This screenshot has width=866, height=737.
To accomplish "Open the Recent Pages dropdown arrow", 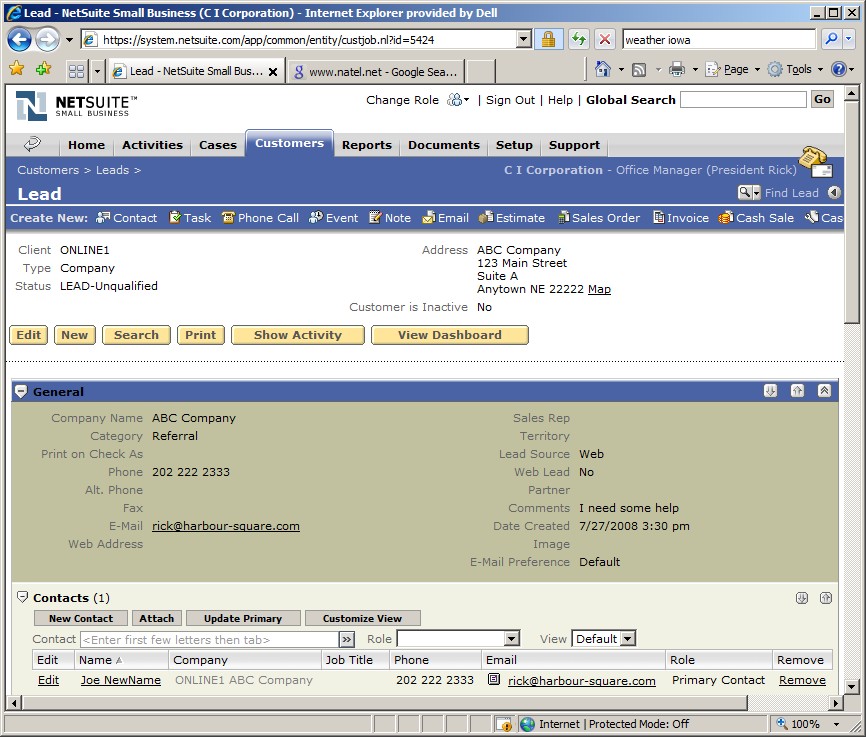I will [x=69, y=39].
